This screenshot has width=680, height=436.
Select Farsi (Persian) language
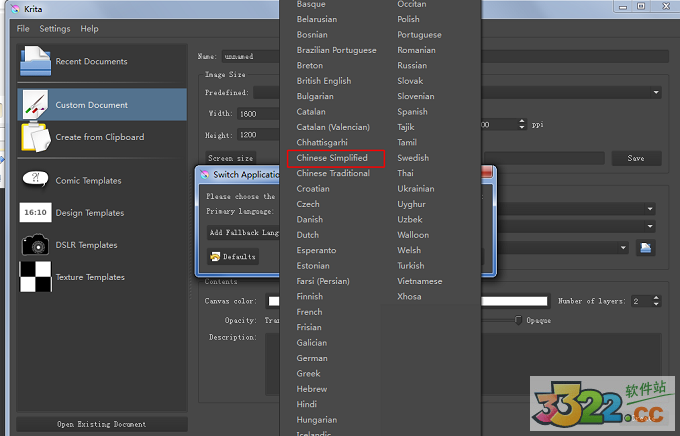tap(323, 281)
